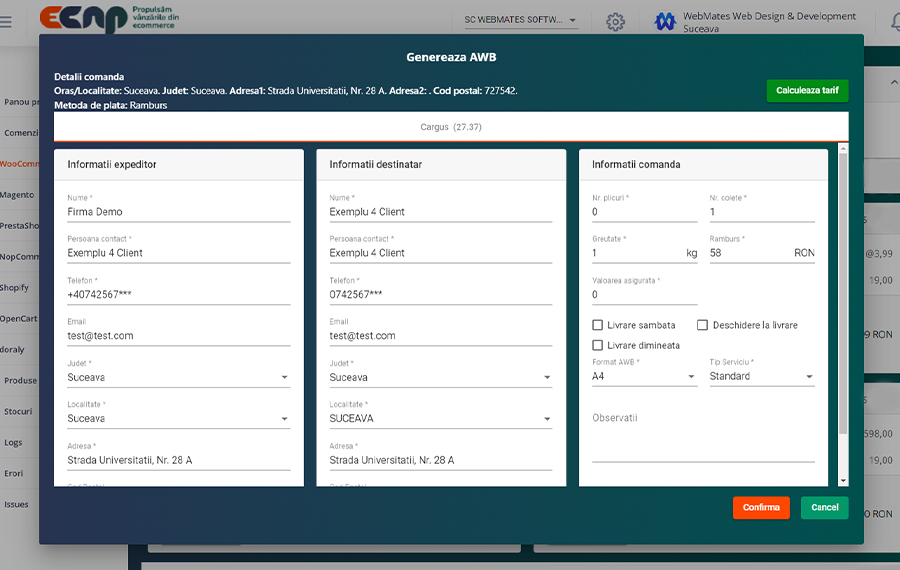Check the Deschidere la livrare option
This screenshot has height=570, width=900.
tap(703, 325)
